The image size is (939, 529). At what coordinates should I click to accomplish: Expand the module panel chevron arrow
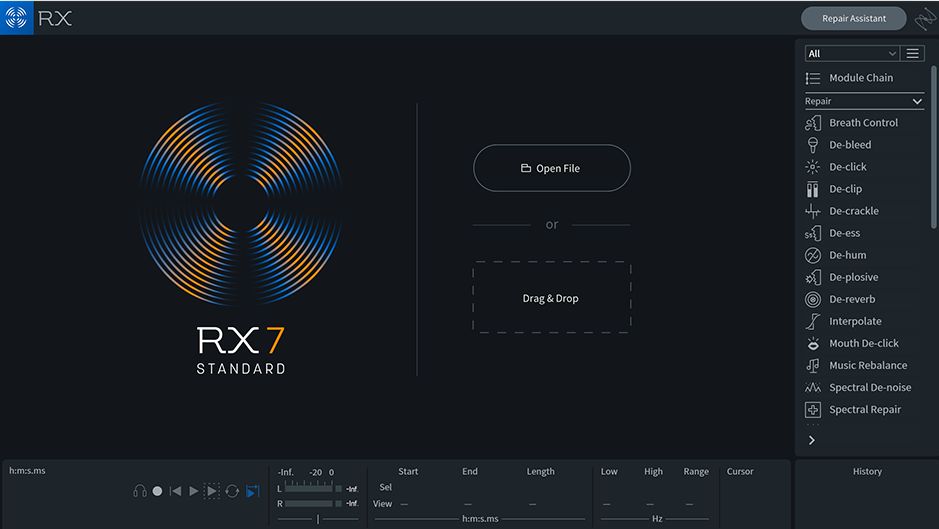coord(811,440)
